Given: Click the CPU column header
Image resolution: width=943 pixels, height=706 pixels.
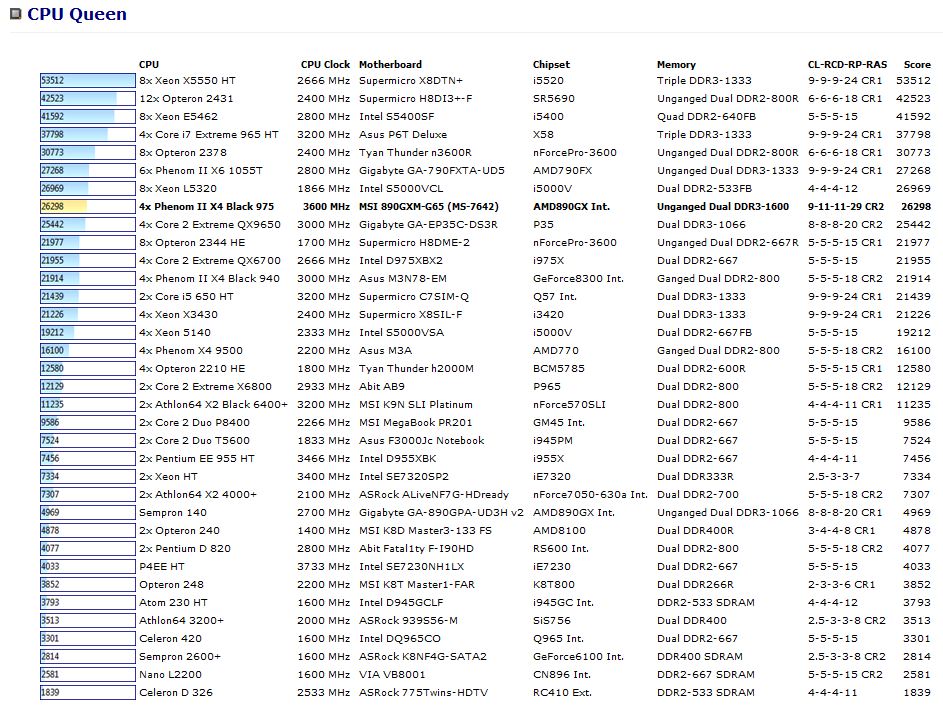Looking at the screenshot, I should coord(148,64).
